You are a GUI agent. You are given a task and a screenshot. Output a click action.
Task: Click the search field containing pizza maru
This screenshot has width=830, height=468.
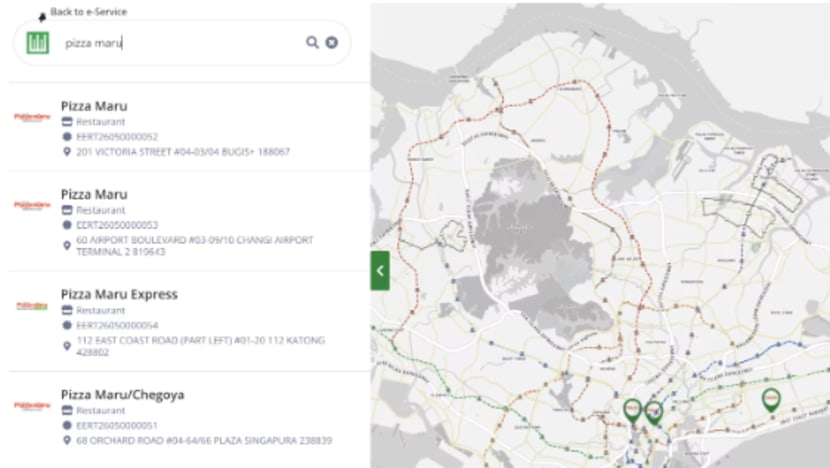pyautogui.click(x=180, y=43)
